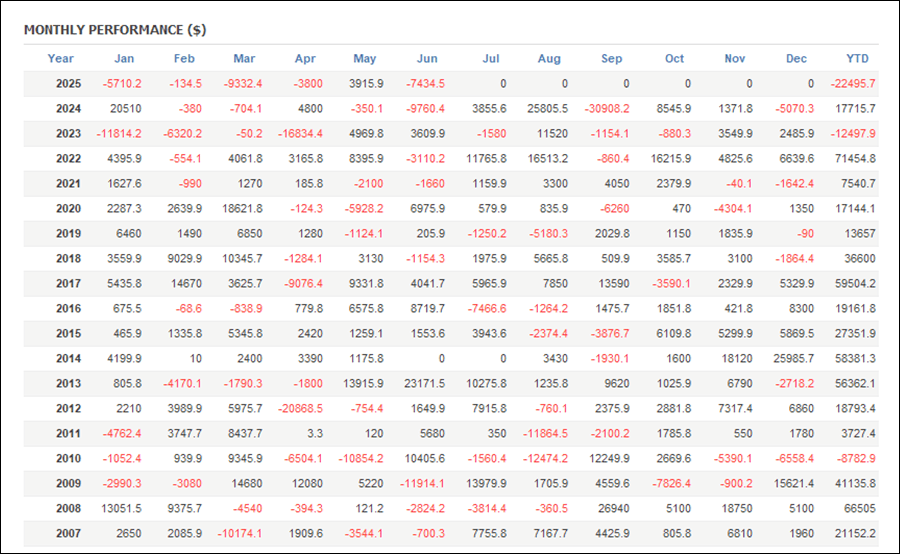Viewport: 900px width, 554px height.
Task: Select the 2012 year row label
Action: tap(68, 408)
